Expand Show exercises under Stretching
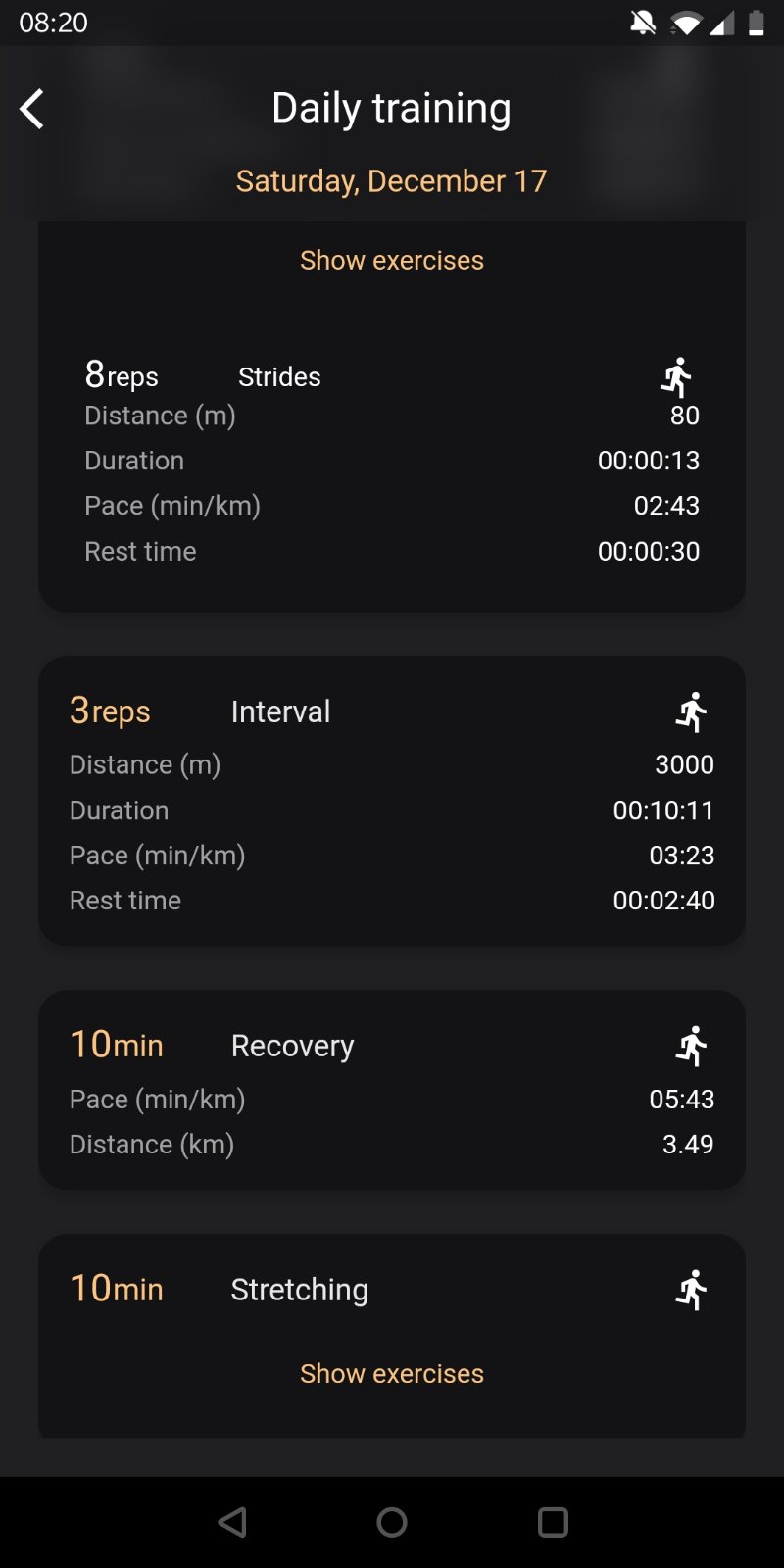Viewport: 784px width, 1568px height. pos(392,1374)
